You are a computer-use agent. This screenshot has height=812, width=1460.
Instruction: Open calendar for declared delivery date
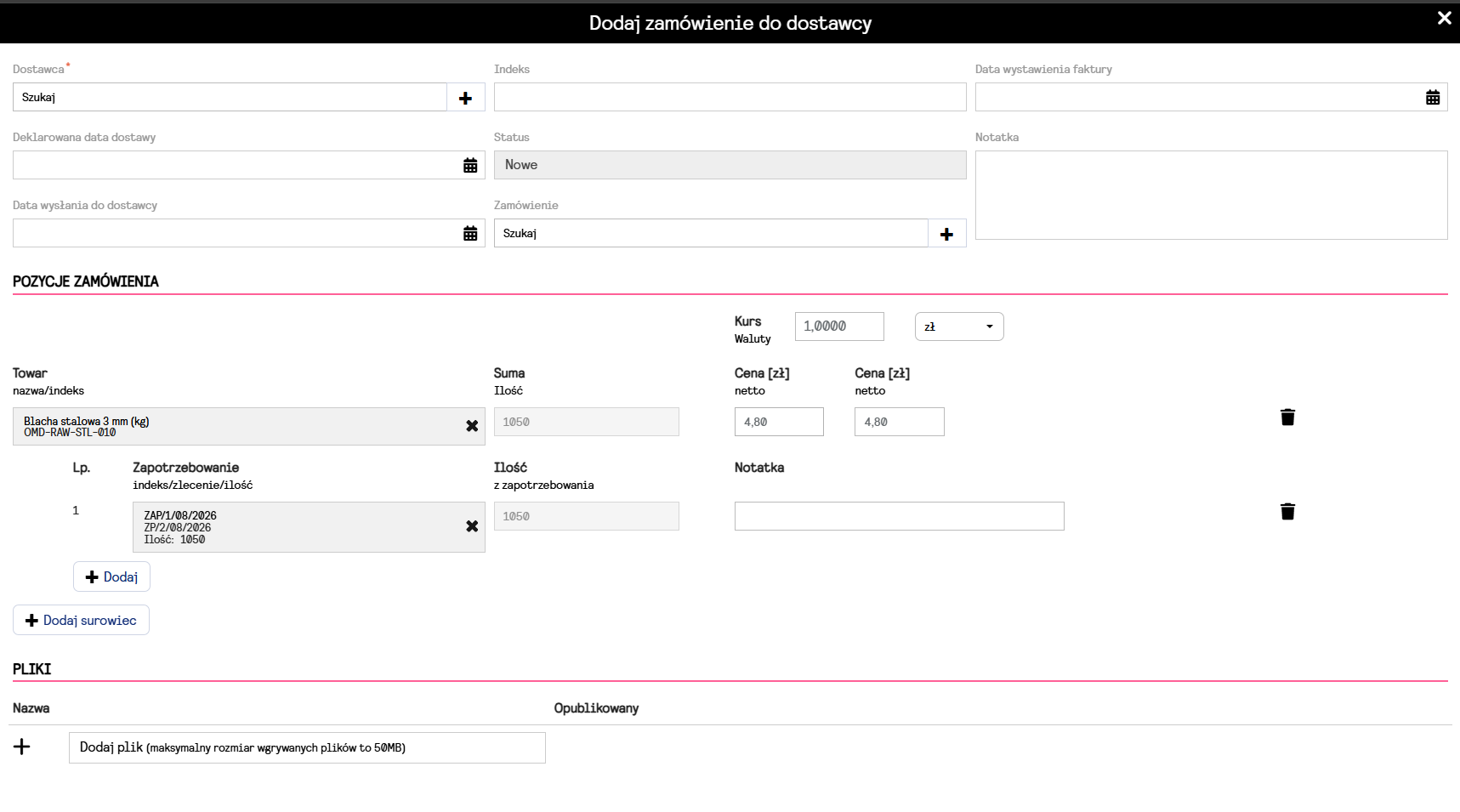click(470, 166)
